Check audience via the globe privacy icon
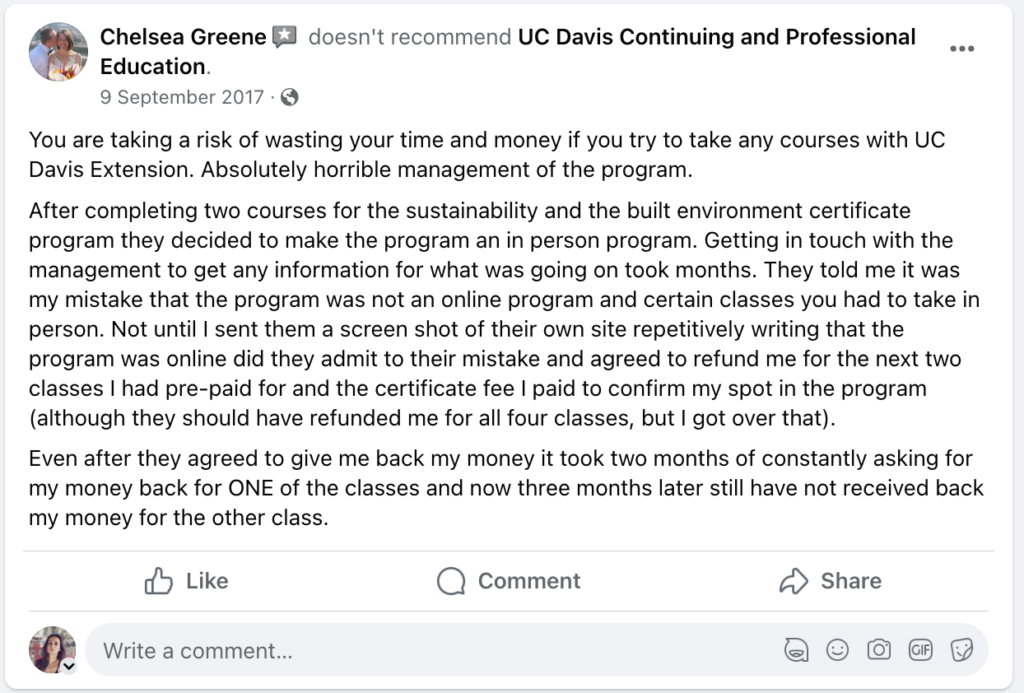This screenshot has height=693, width=1024. 289,97
